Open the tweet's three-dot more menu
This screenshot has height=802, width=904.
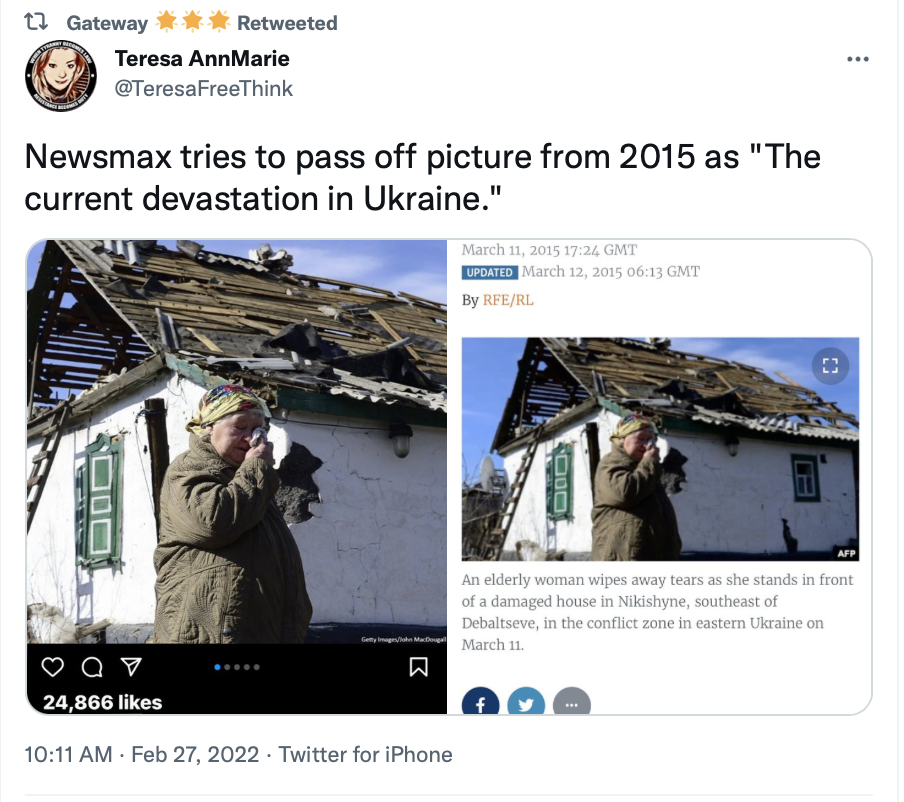tap(857, 59)
